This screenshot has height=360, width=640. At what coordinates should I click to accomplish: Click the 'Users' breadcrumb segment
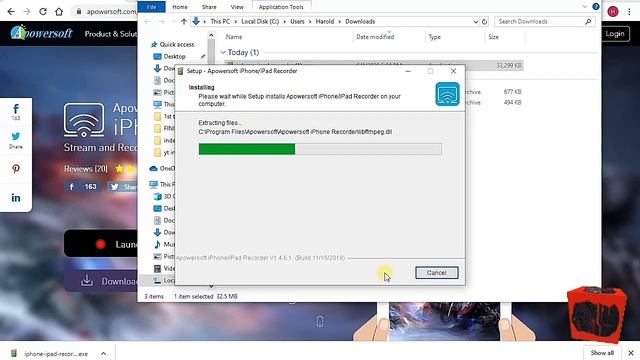pos(297,22)
